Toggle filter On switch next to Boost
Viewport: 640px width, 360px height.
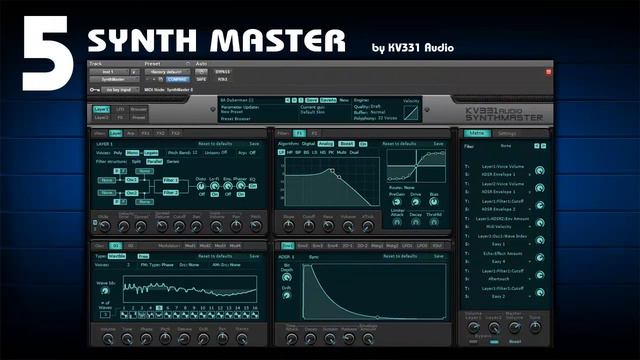pos(362,144)
